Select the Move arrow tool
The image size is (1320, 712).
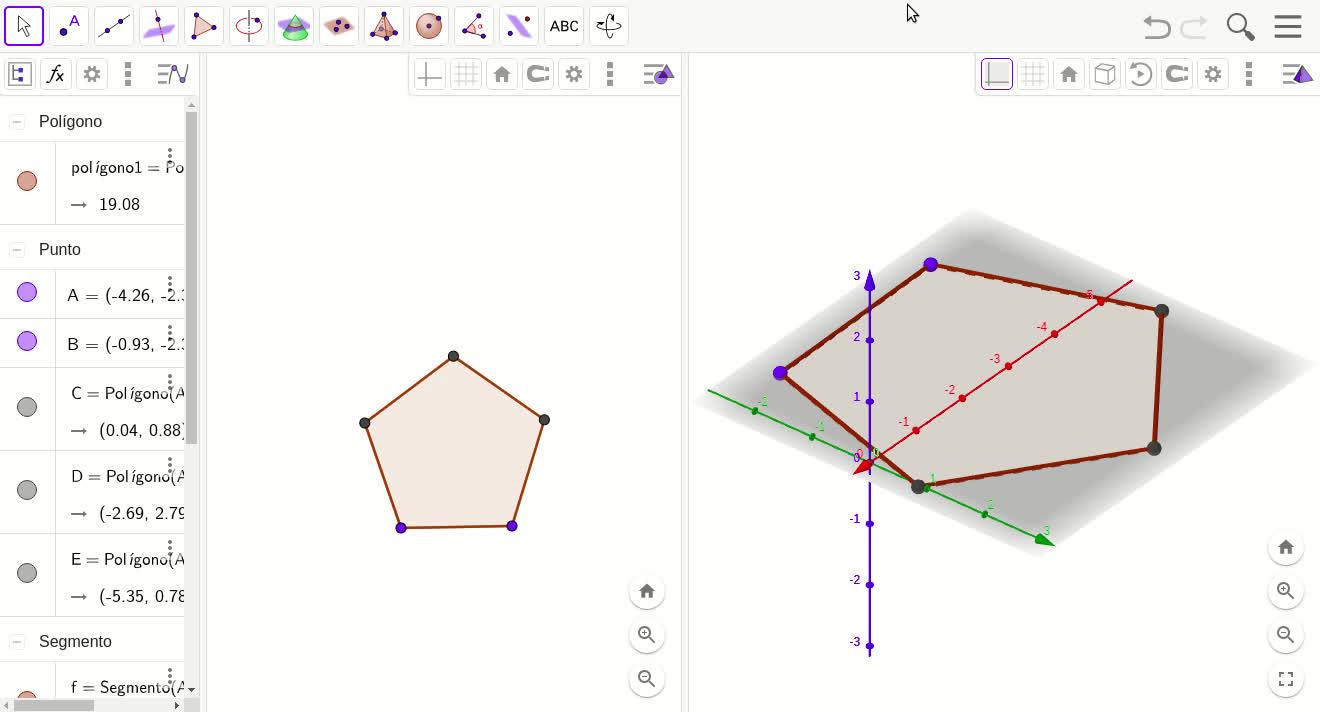point(24,26)
